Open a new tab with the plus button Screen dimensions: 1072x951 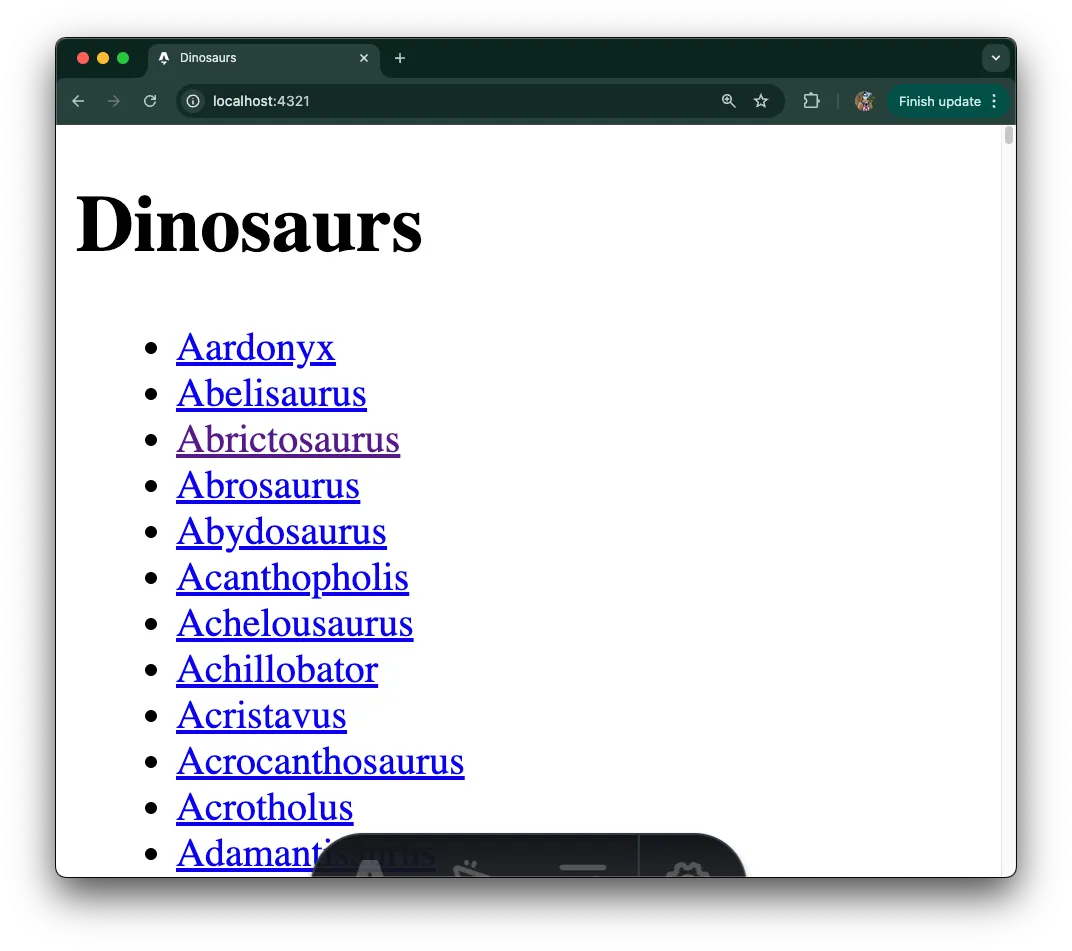(400, 58)
